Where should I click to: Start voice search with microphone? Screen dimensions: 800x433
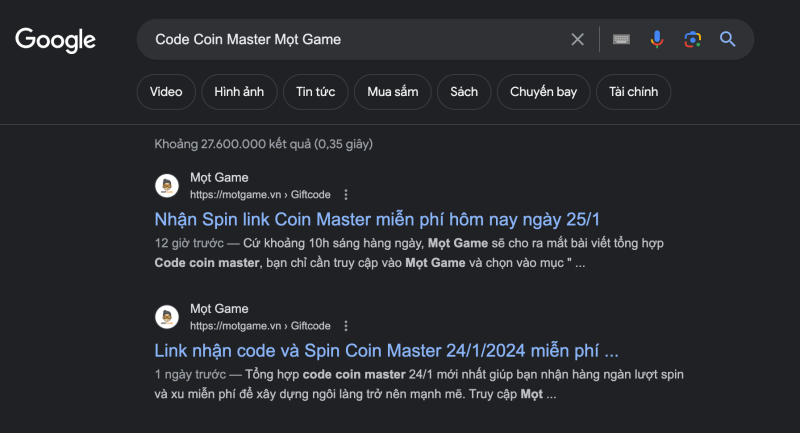[657, 39]
